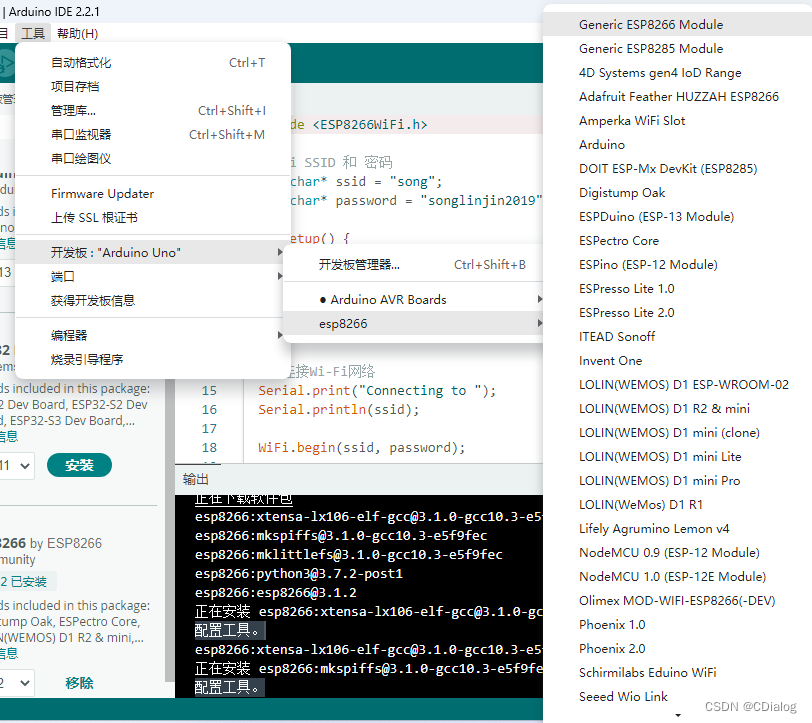Select ESPresso Lite 2.0
This screenshot has height=723, width=812.
677,312
